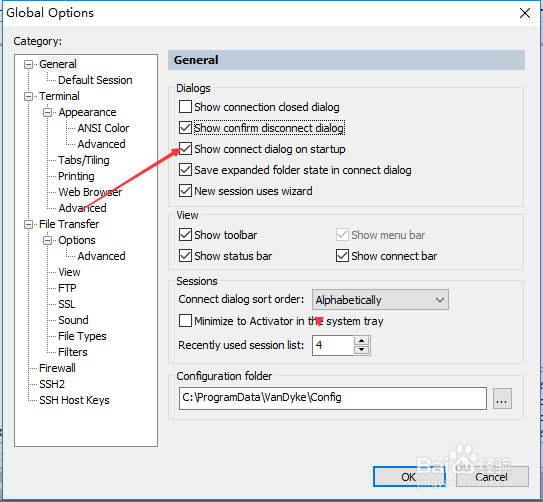
Task: Select Printing category
Action: pos(76,176)
